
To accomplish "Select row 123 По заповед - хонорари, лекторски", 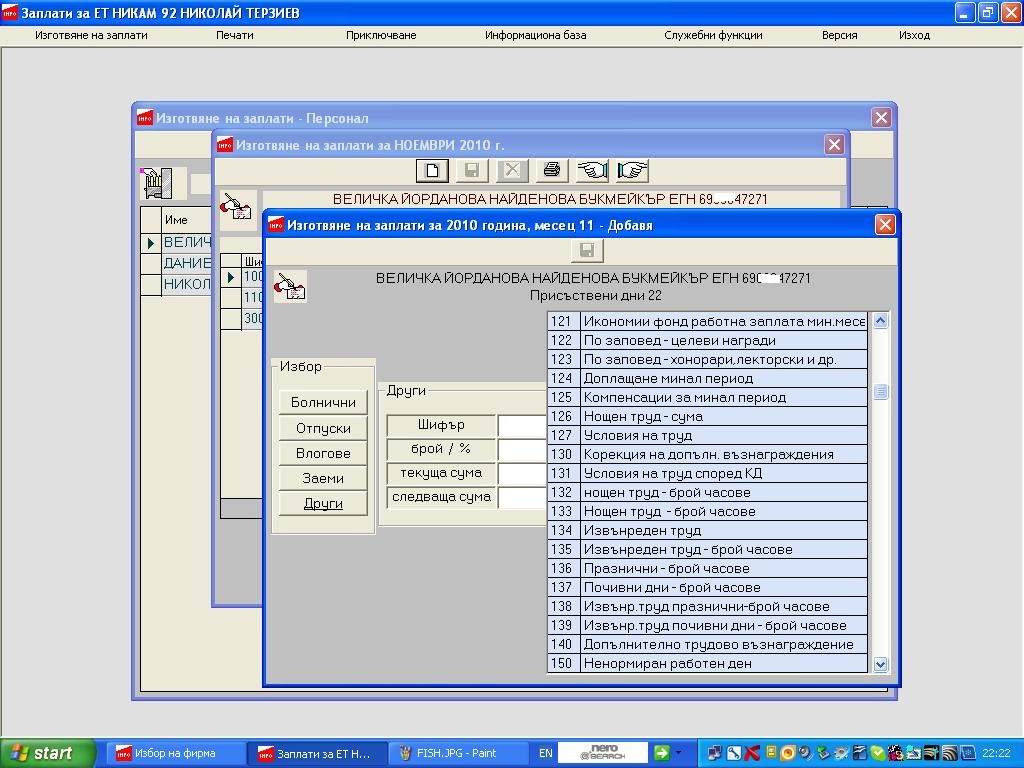I will [707, 359].
